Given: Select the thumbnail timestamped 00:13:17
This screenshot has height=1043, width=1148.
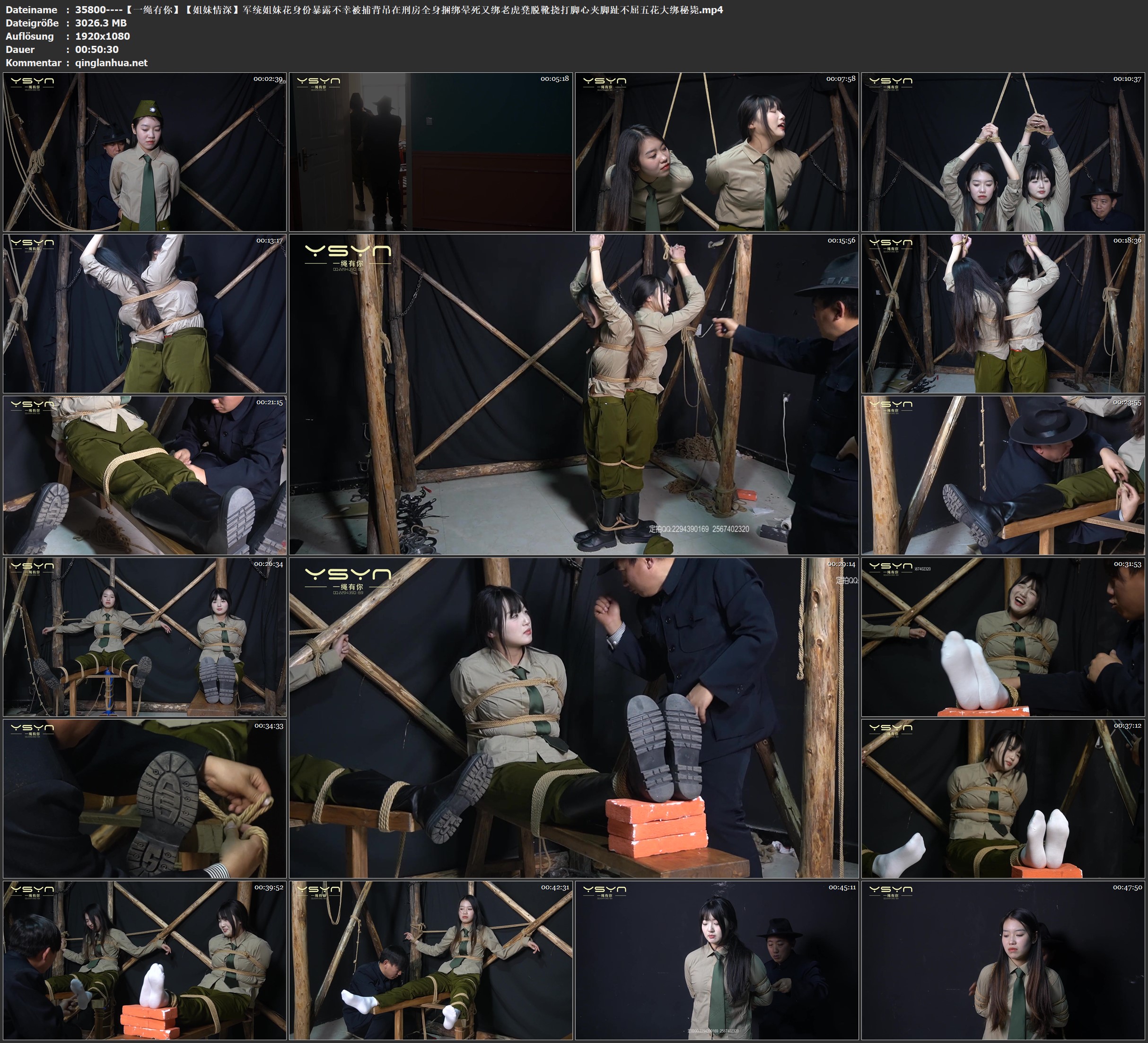Looking at the screenshot, I should [x=145, y=313].
